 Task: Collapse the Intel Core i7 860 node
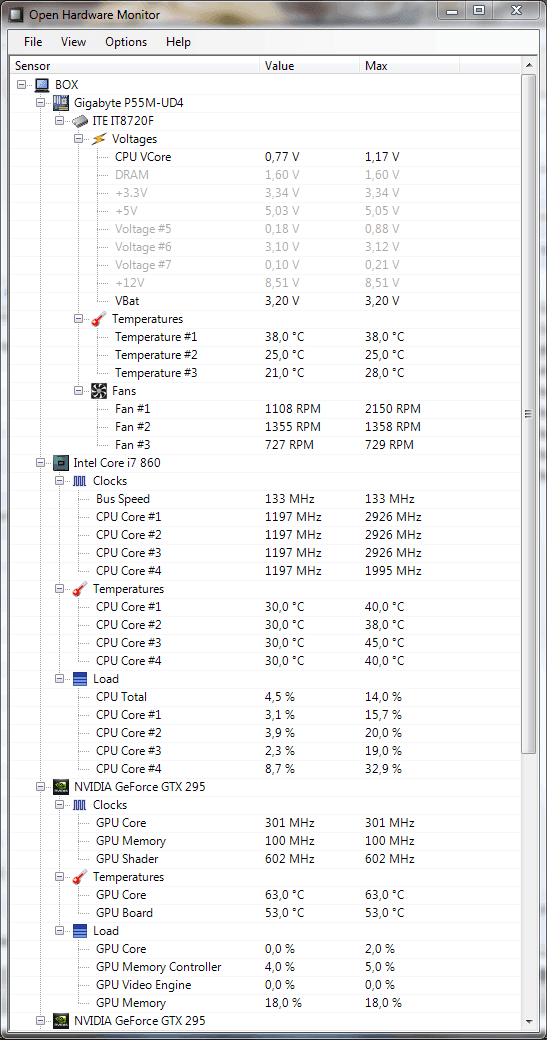[x=40, y=462]
